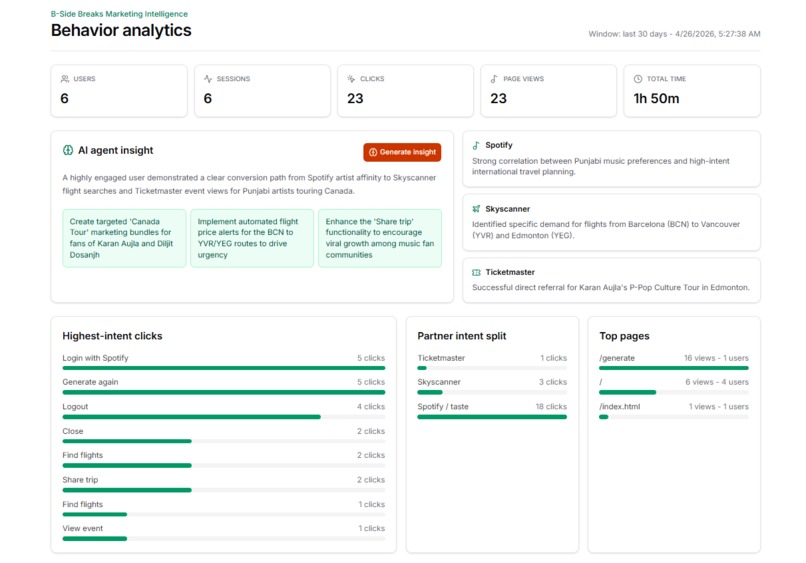Click the 'Partner intent split' heading
The width and height of the screenshot is (806, 563).
462,336
